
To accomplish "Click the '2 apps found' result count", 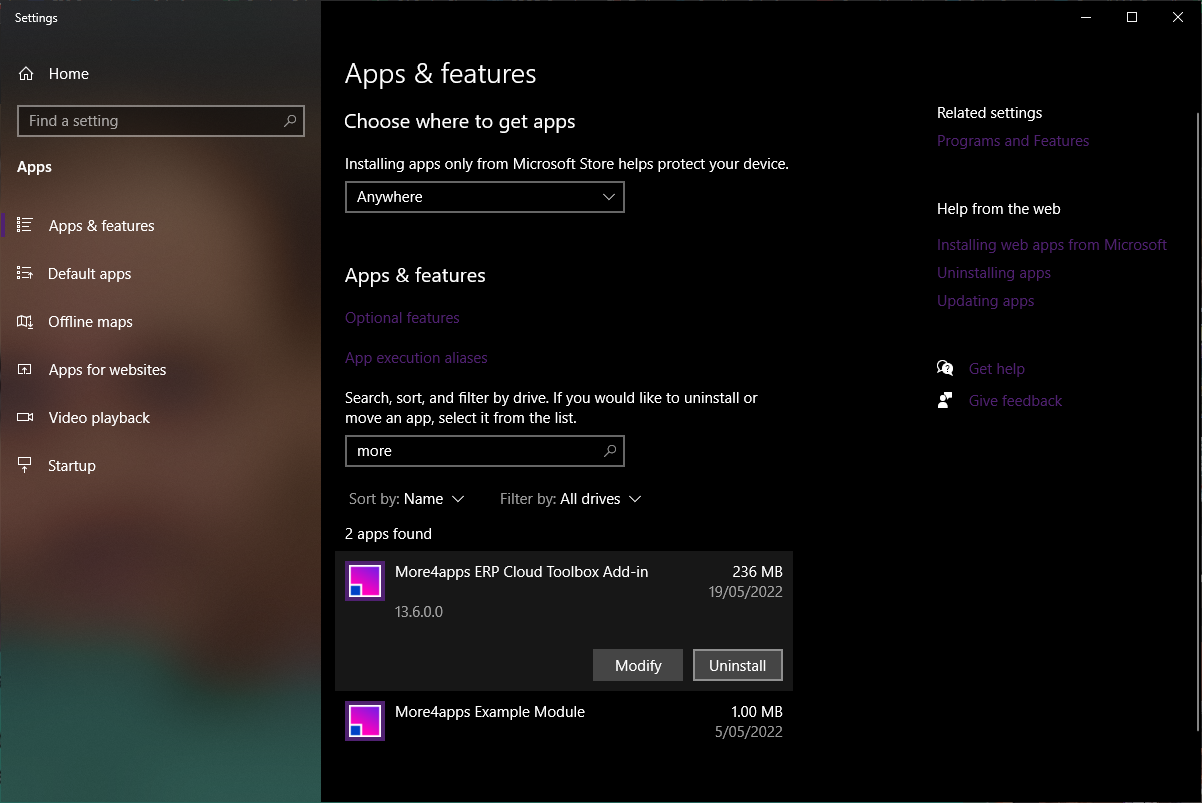I will pyautogui.click(x=389, y=534).
